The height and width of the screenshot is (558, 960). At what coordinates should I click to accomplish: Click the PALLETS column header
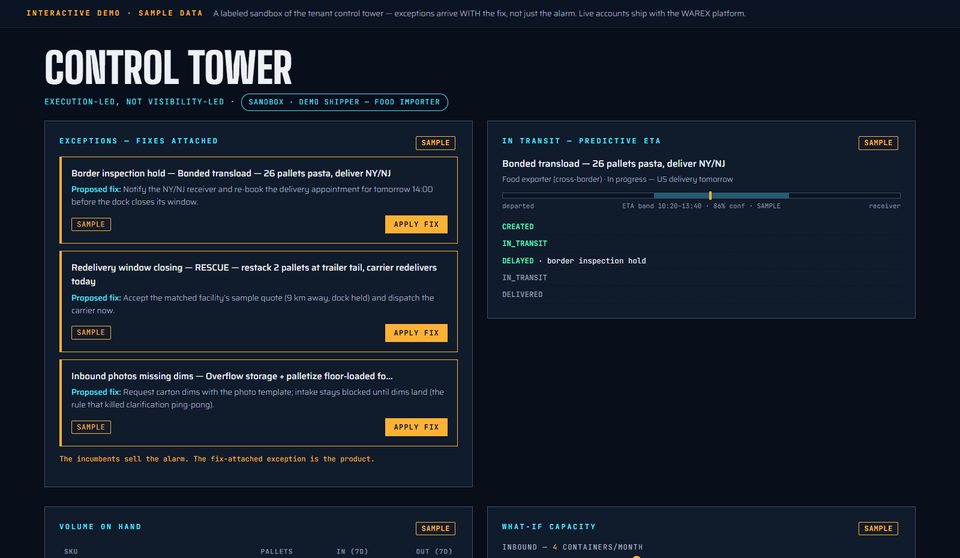click(277, 552)
